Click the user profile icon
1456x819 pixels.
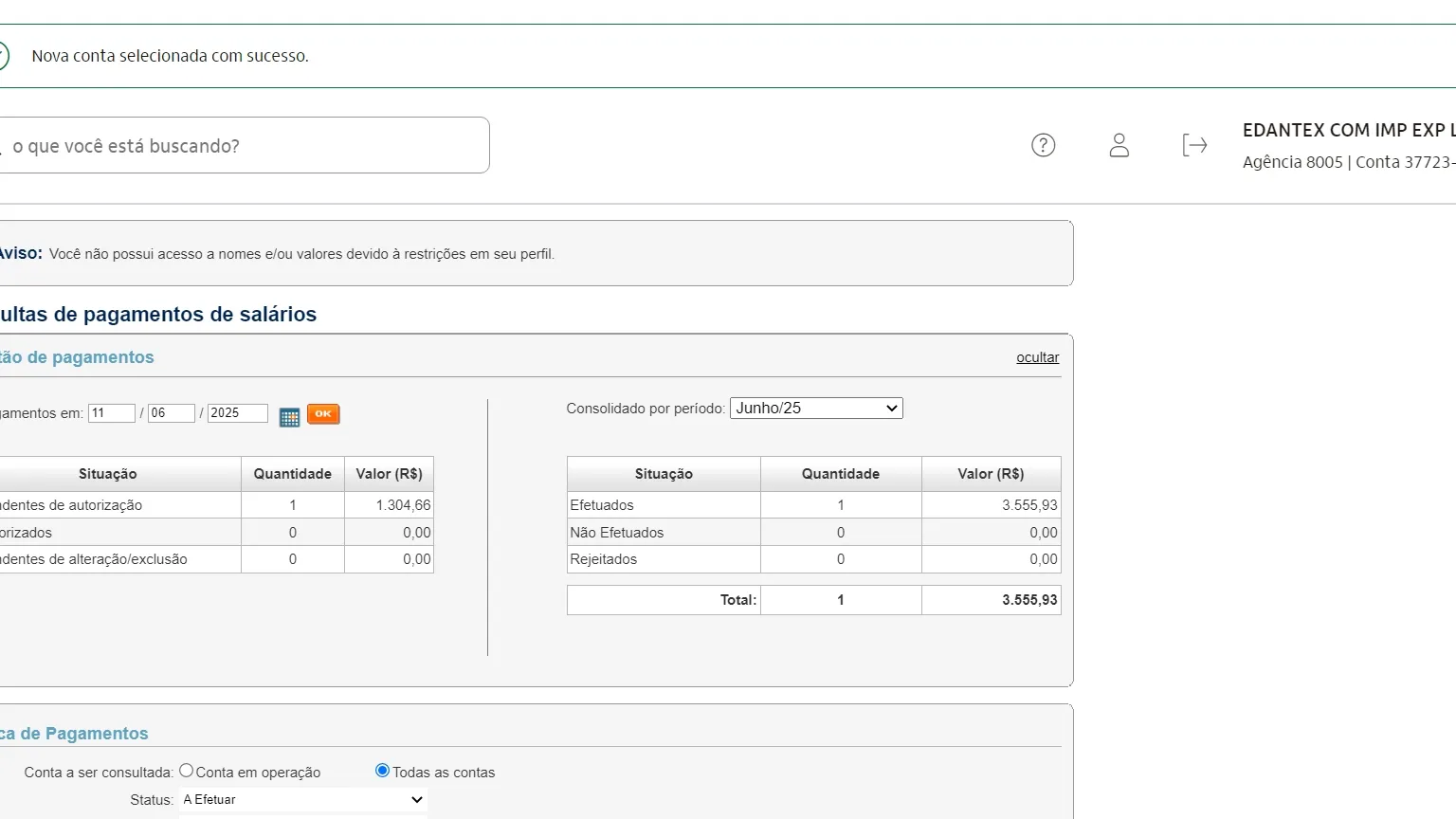tap(1119, 145)
